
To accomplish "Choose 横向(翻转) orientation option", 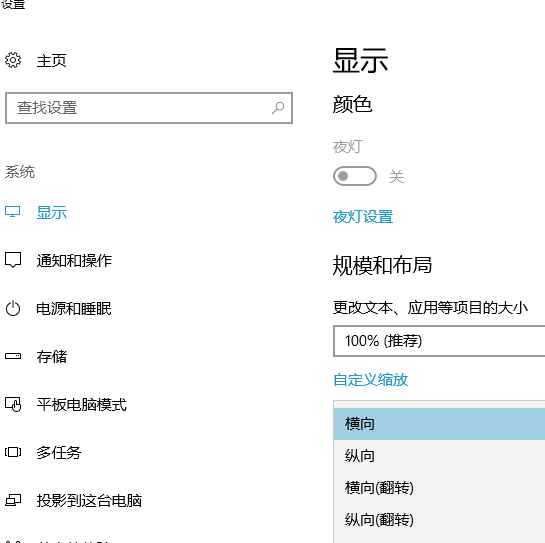I will [439, 488].
